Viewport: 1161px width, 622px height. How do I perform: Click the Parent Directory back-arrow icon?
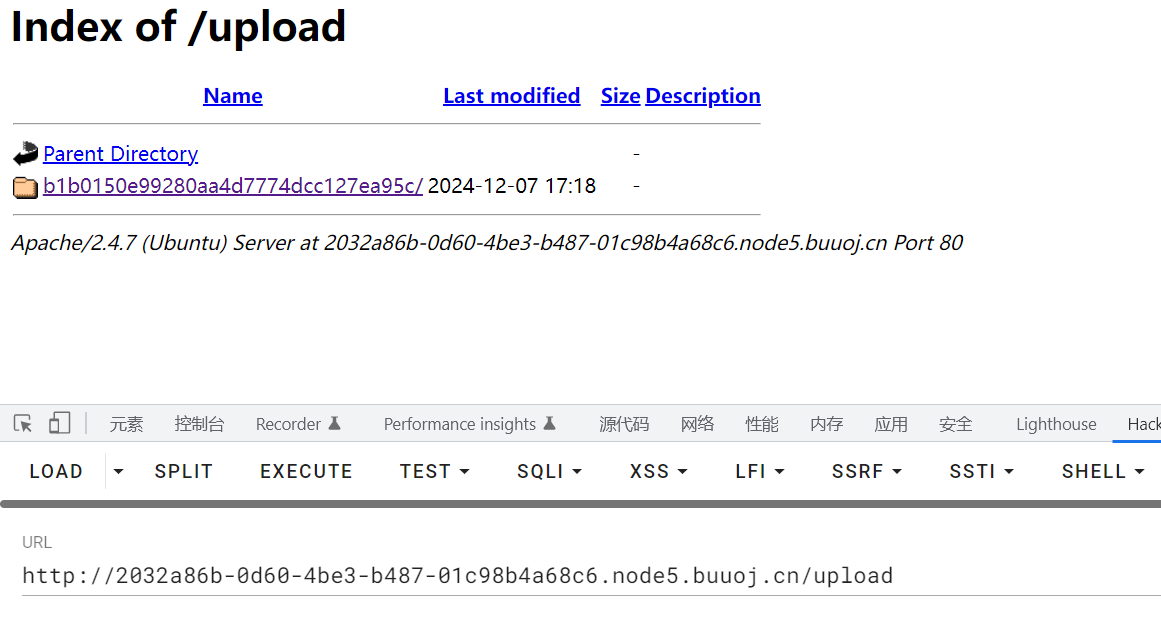[25, 154]
